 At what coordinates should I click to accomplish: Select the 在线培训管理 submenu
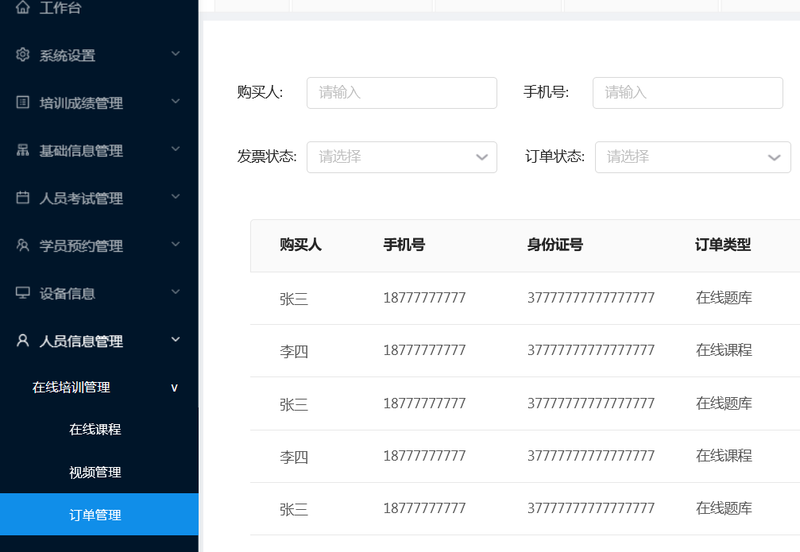tap(71, 387)
